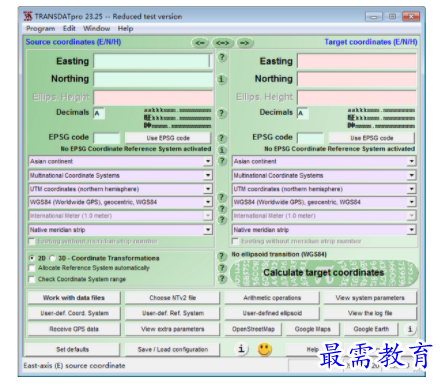
Task: Open User-def. Coord. System
Action: (x=74, y=313)
